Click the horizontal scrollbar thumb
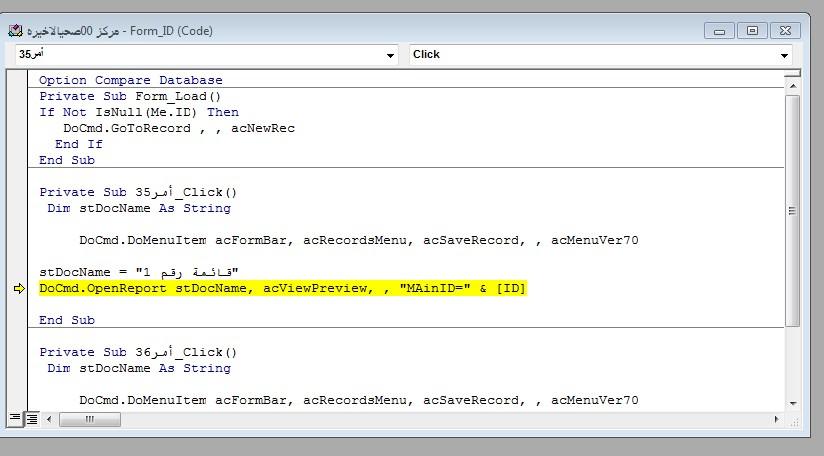The image size is (824, 456). tap(89, 419)
